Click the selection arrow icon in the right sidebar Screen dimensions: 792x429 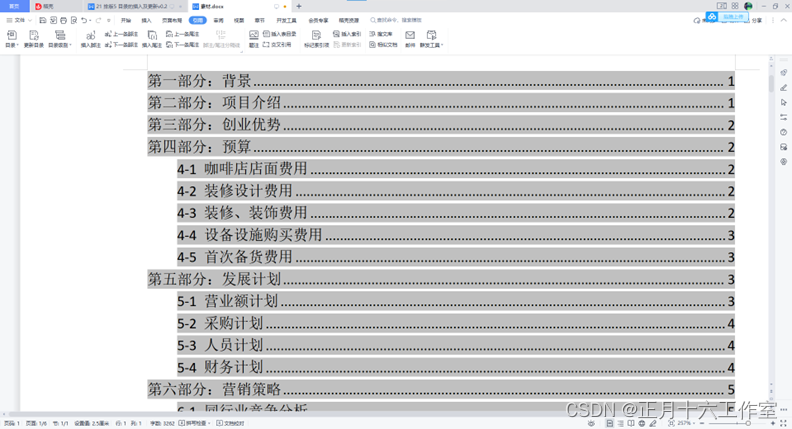783,102
